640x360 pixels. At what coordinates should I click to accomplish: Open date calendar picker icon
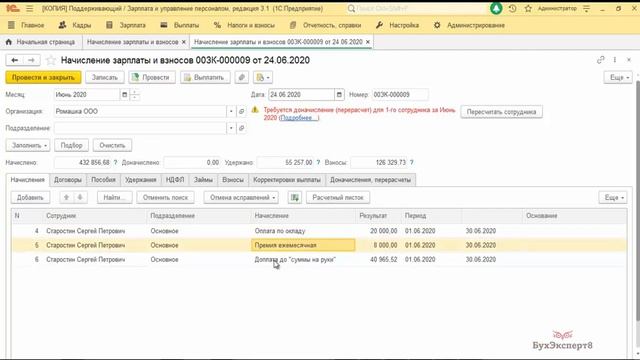point(339,95)
